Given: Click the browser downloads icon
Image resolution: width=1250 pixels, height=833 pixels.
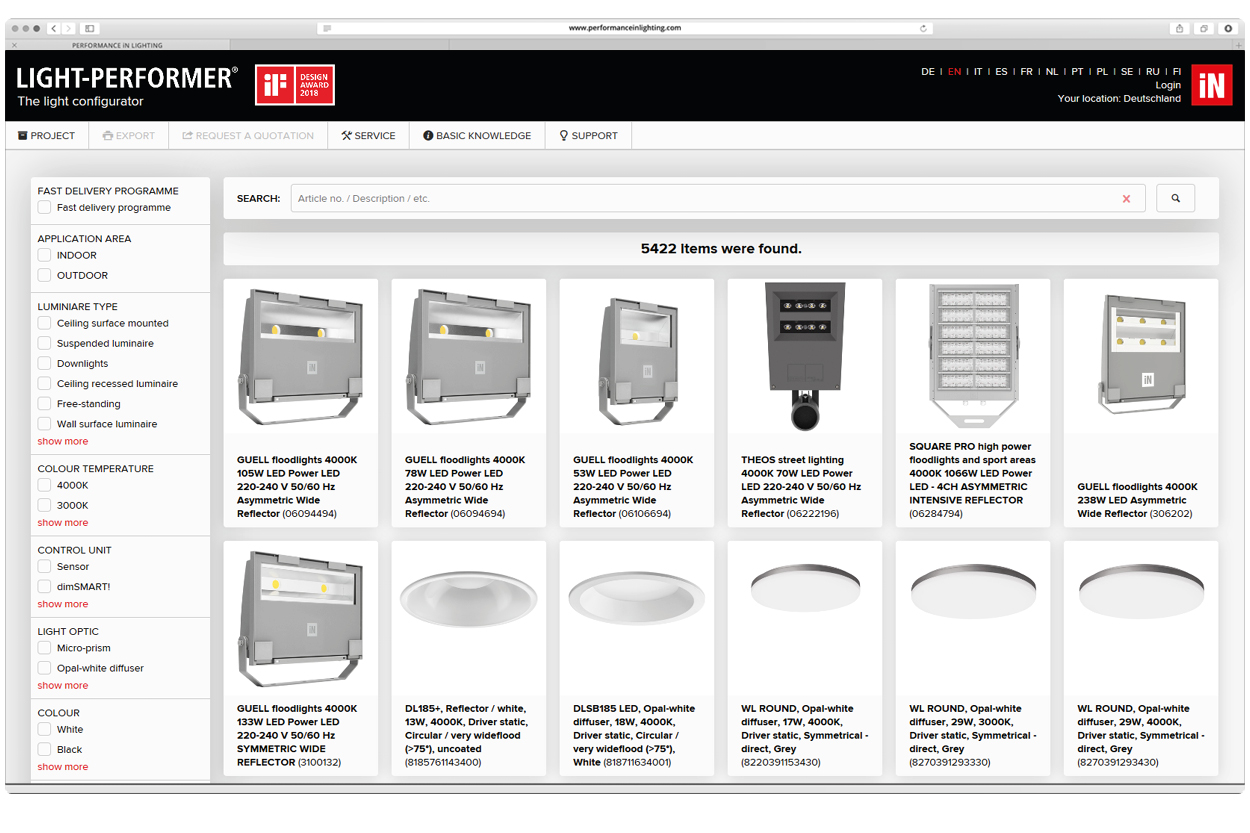Looking at the screenshot, I should [x=1228, y=28].
